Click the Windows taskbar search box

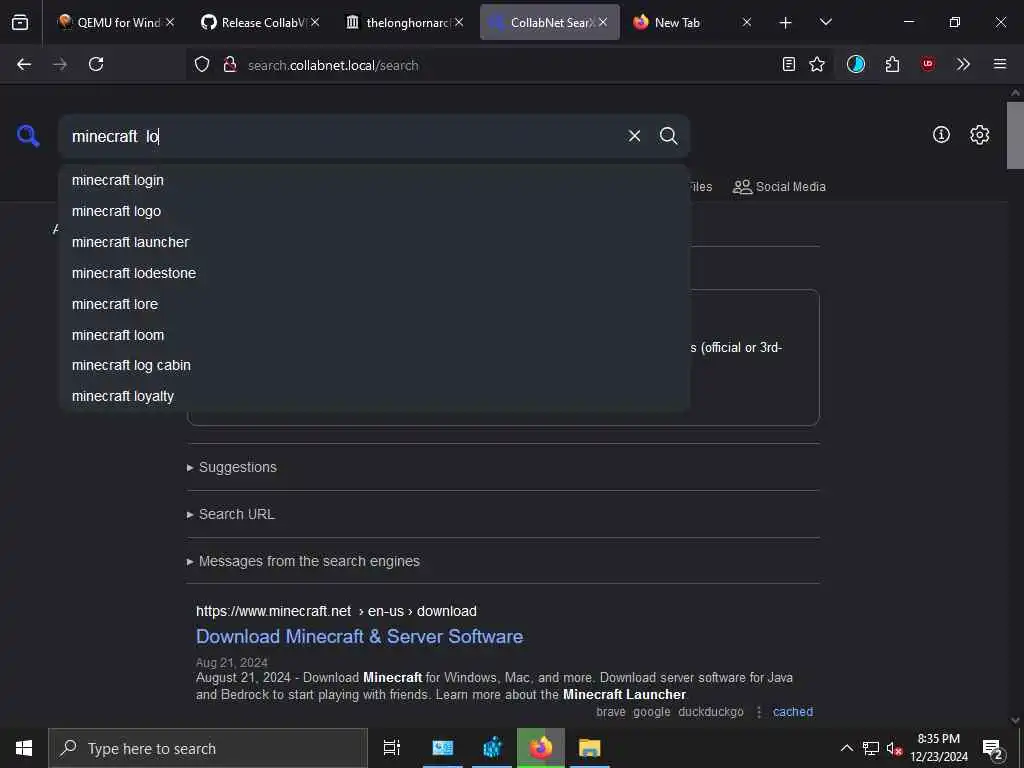pyautogui.click(x=208, y=748)
